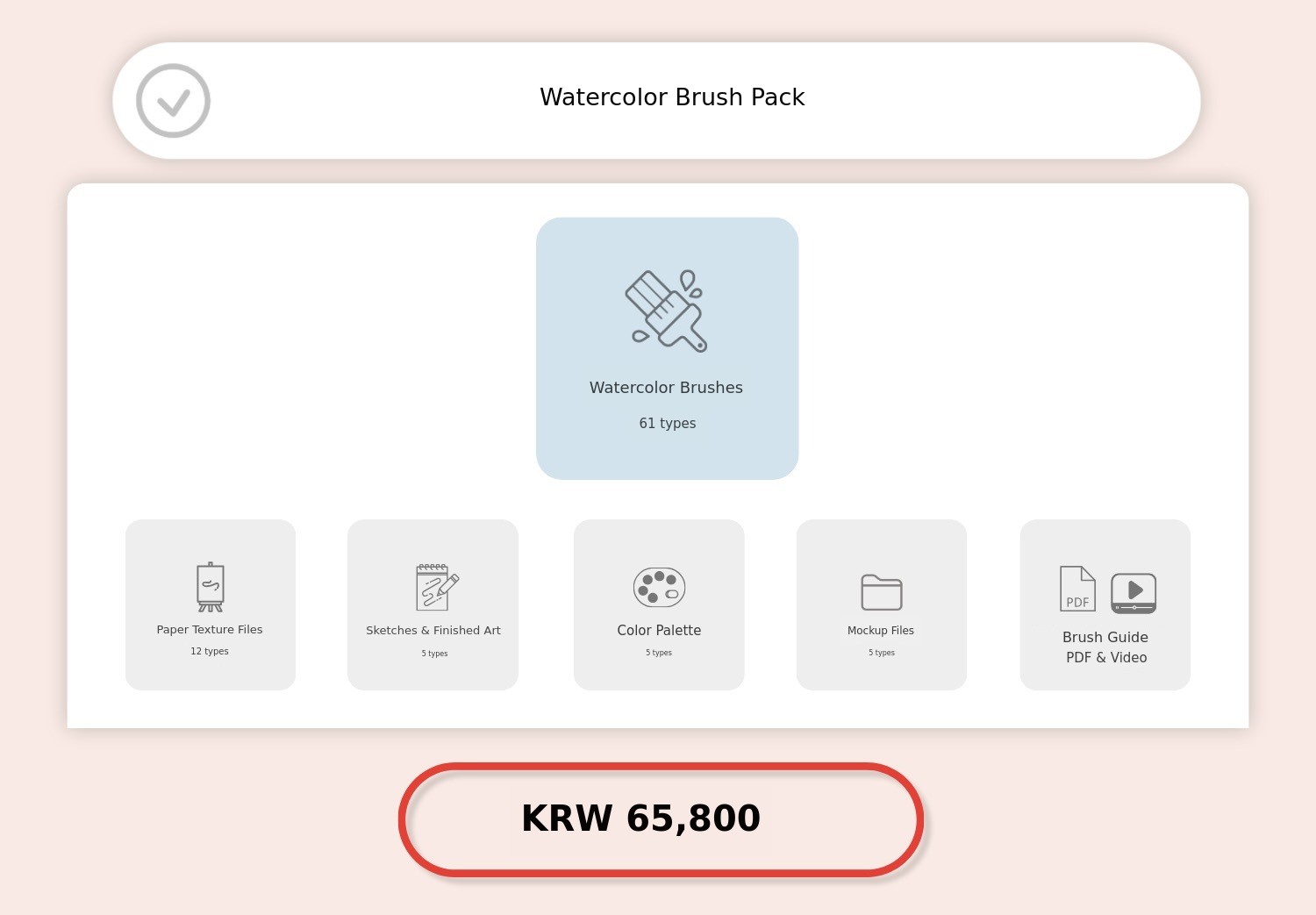Viewport: 1316px width, 915px height.
Task: Click the video player icon
Action: pos(1134,593)
